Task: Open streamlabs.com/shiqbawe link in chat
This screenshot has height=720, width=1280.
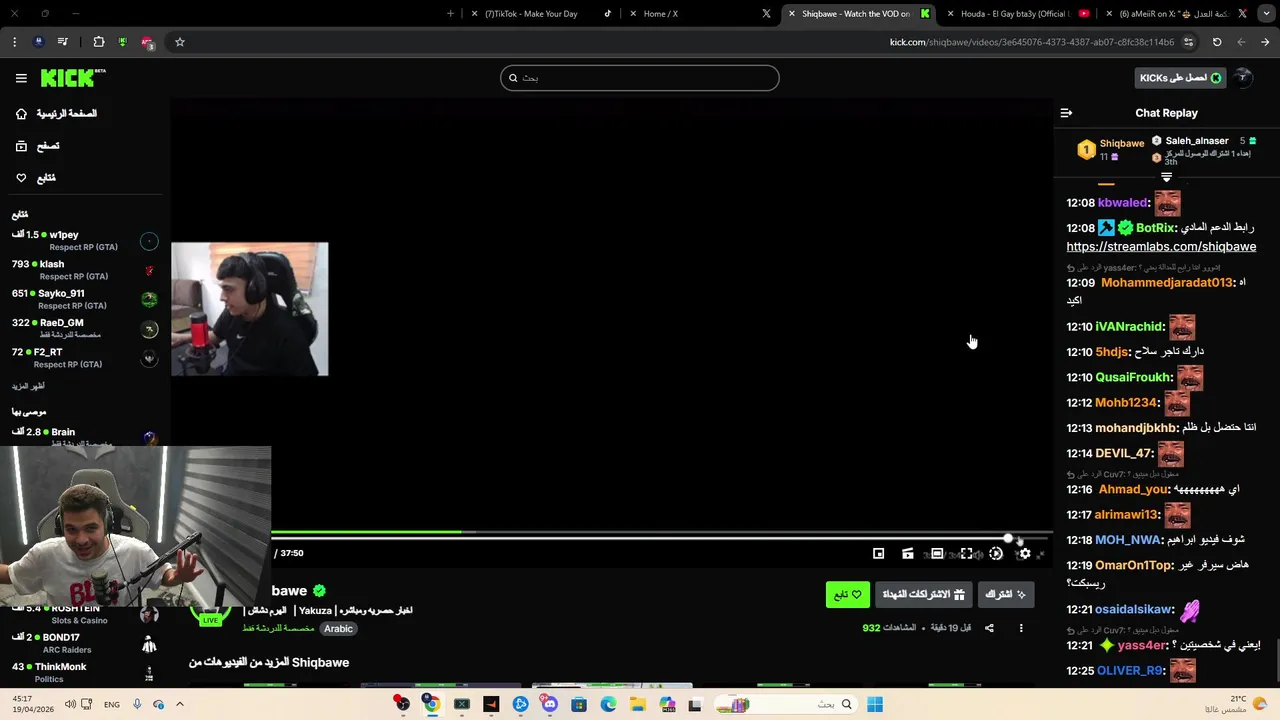Action: click(x=1161, y=246)
